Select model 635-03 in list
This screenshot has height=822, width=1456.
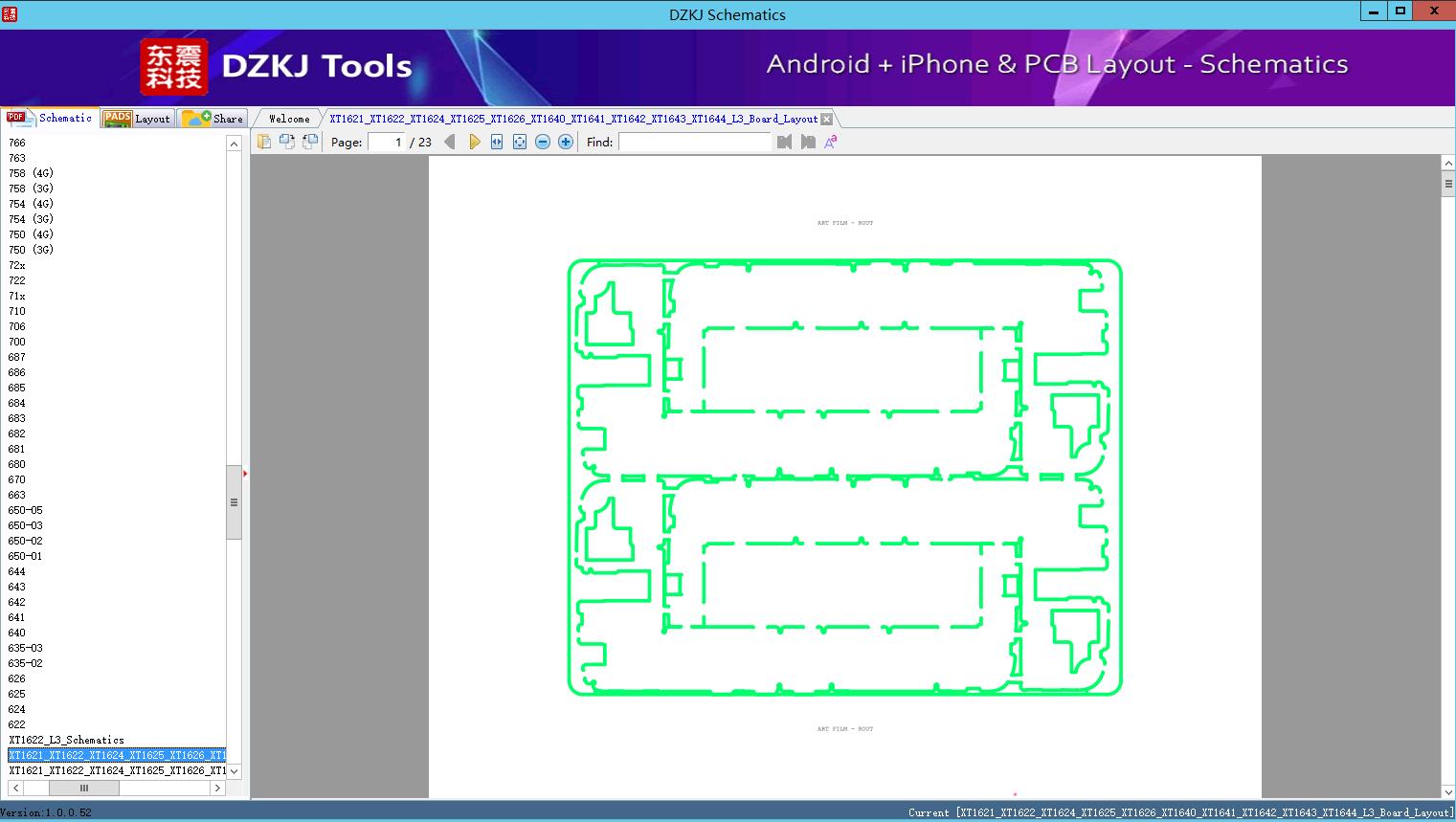26,648
